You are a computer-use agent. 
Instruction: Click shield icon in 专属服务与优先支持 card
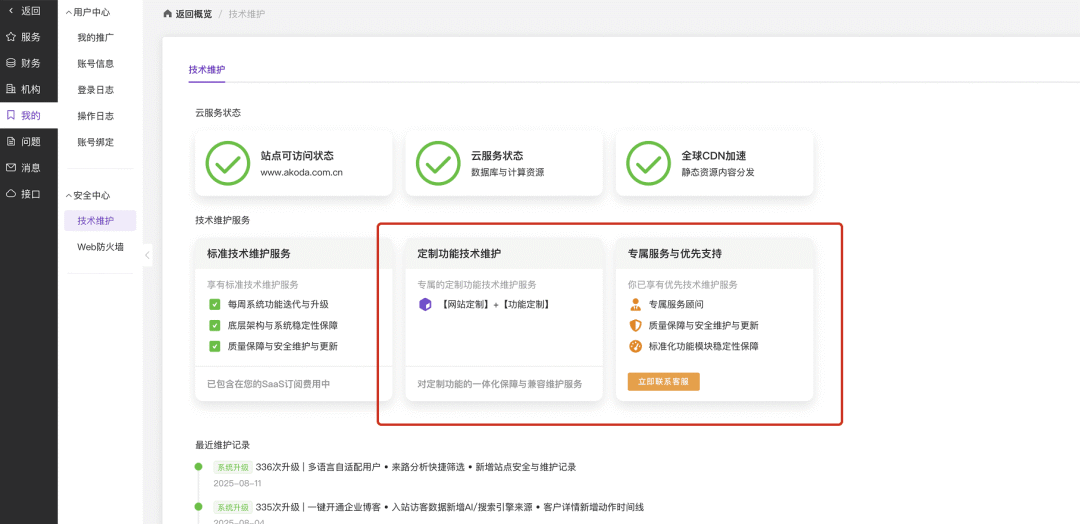tap(635, 325)
